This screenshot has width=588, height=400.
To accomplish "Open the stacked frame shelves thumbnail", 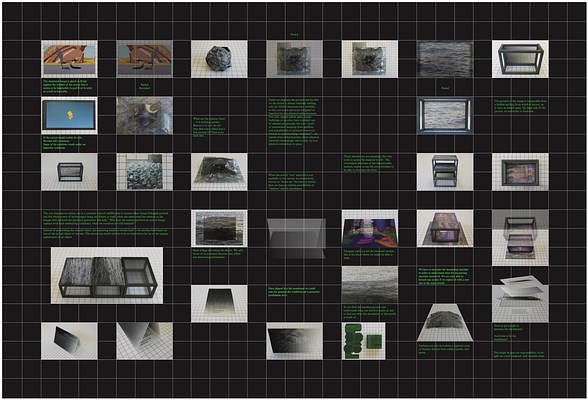I will click(x=445, y=172).
